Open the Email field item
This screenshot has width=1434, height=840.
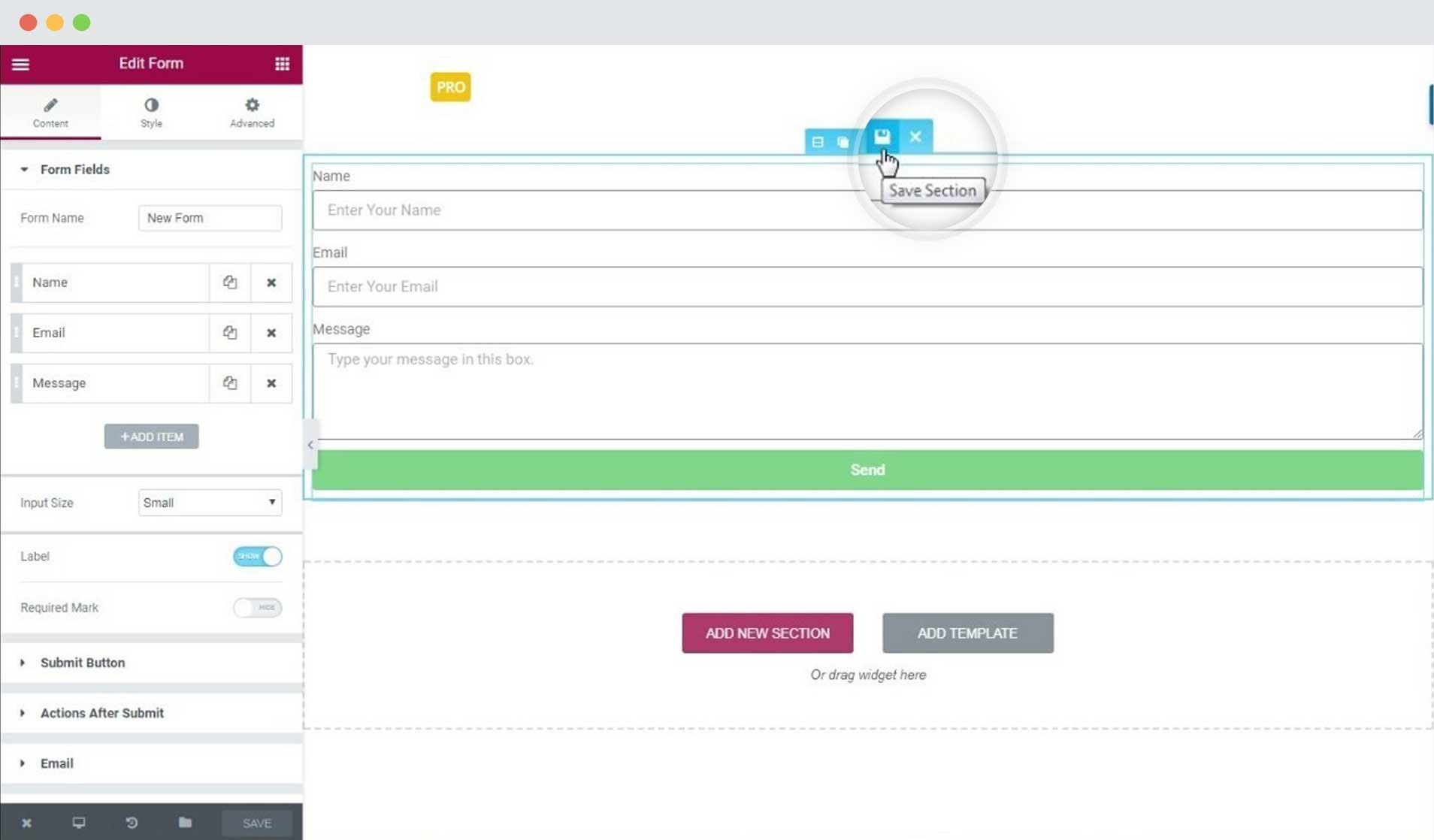coord(115,333)
